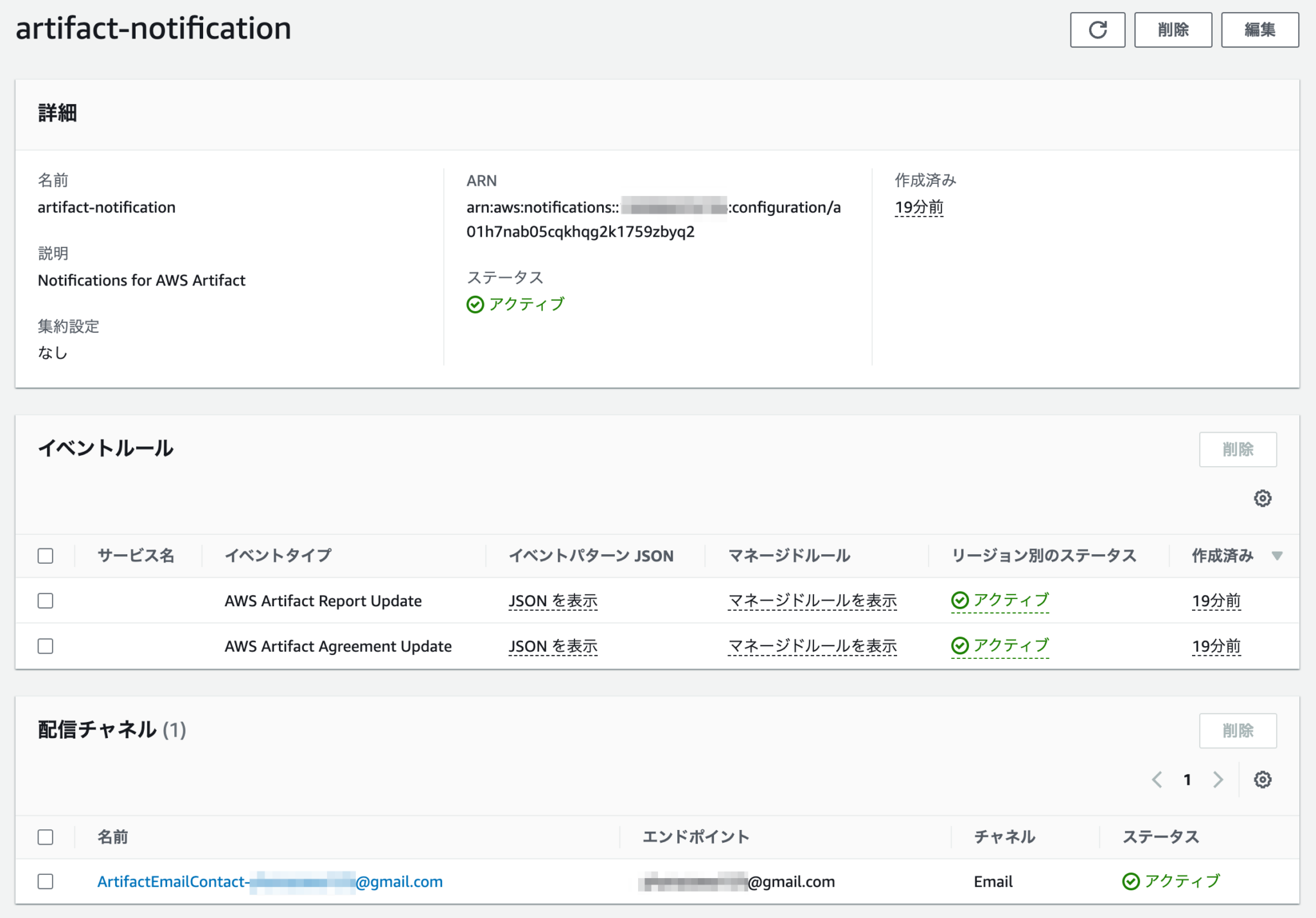Click アクティブ status of the Email delivery channel

click(1169, 881)
